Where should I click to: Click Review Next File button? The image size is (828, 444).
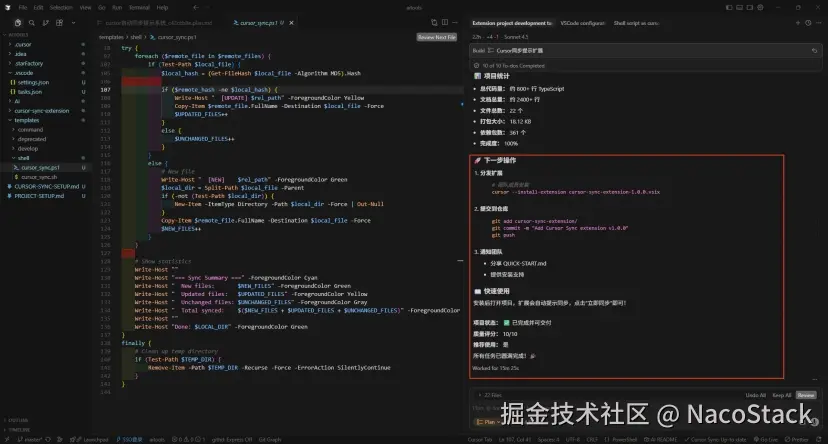click(x=437, y=37)
